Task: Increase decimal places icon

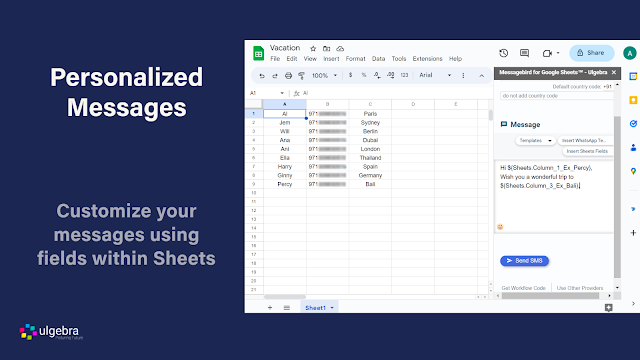Action: pyautogui.click(x=391, y=75)
